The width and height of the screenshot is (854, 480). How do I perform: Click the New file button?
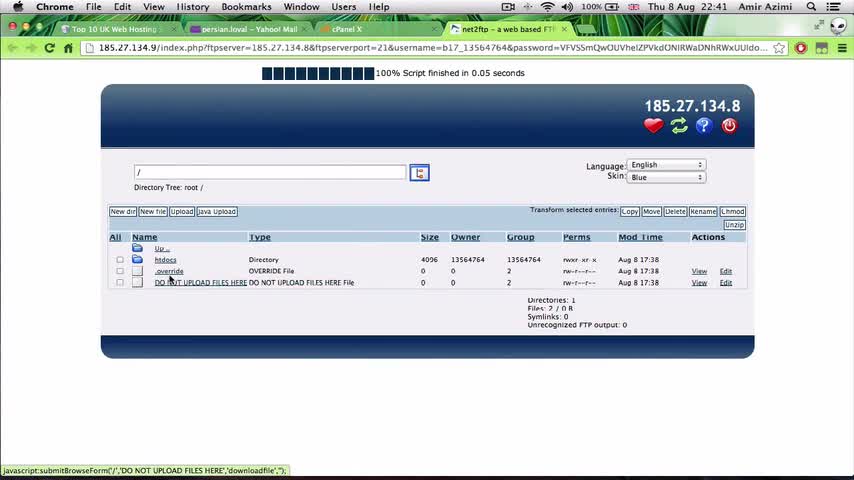[152, 211]
